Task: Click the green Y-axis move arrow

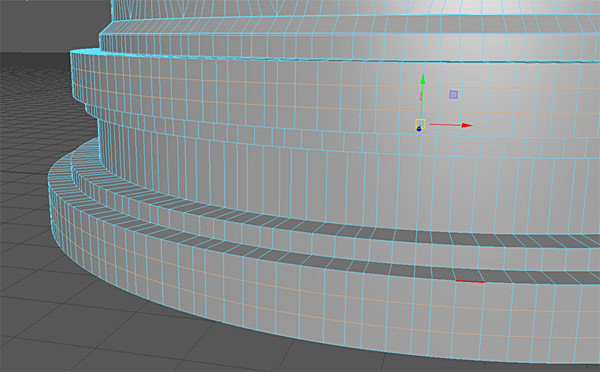Action: point(422,80)
